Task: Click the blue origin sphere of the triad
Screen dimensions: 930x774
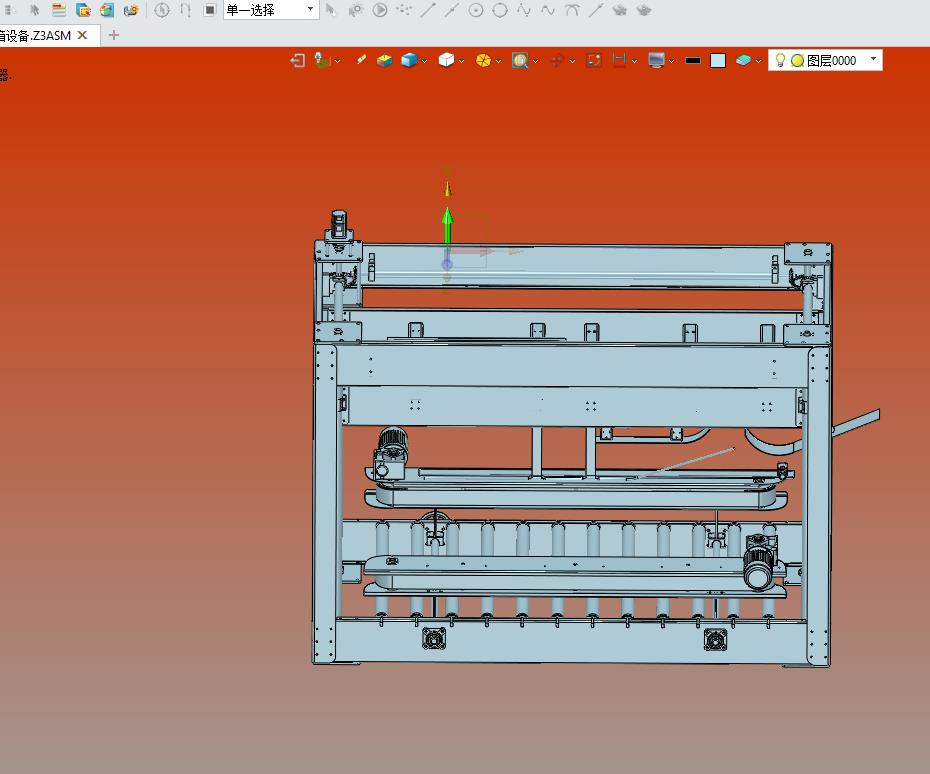Action: pos(447,265)
